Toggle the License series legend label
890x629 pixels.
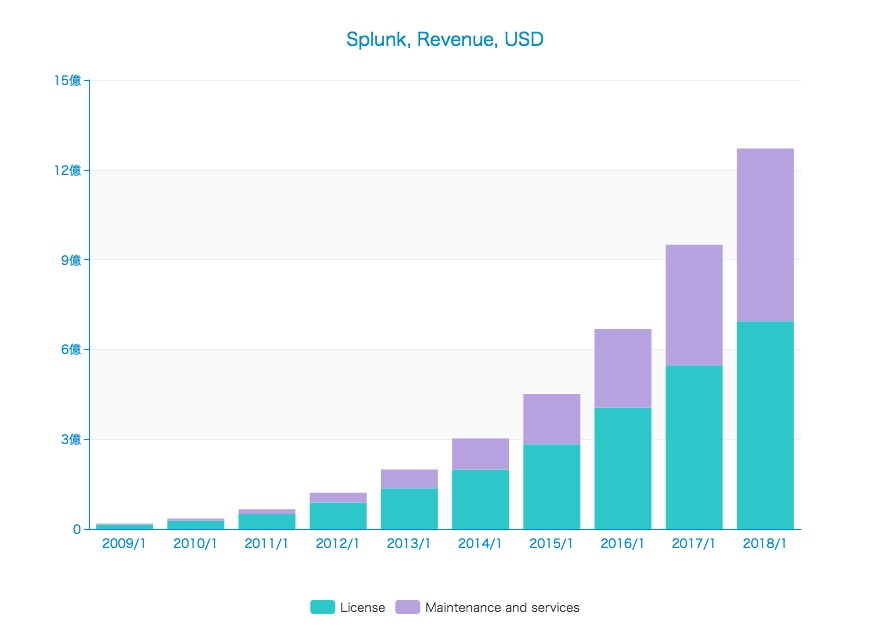[362, 607]
